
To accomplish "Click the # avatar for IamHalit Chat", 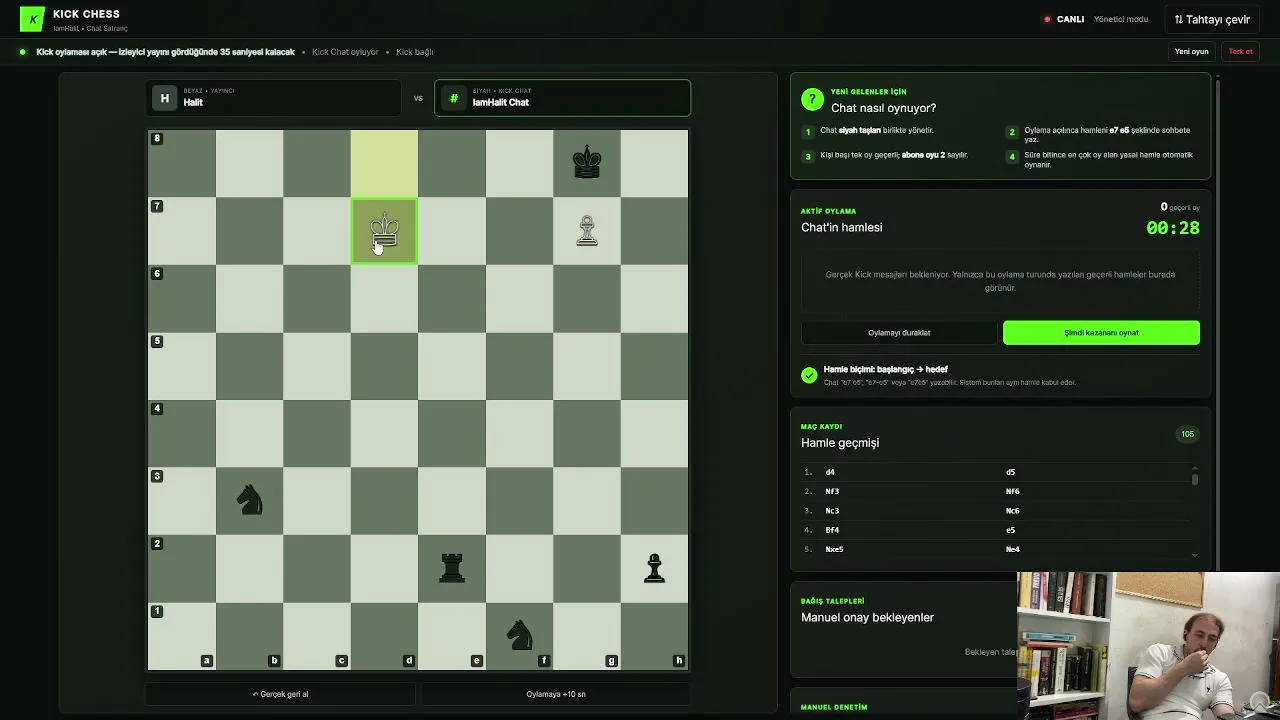I will point(454,98).
